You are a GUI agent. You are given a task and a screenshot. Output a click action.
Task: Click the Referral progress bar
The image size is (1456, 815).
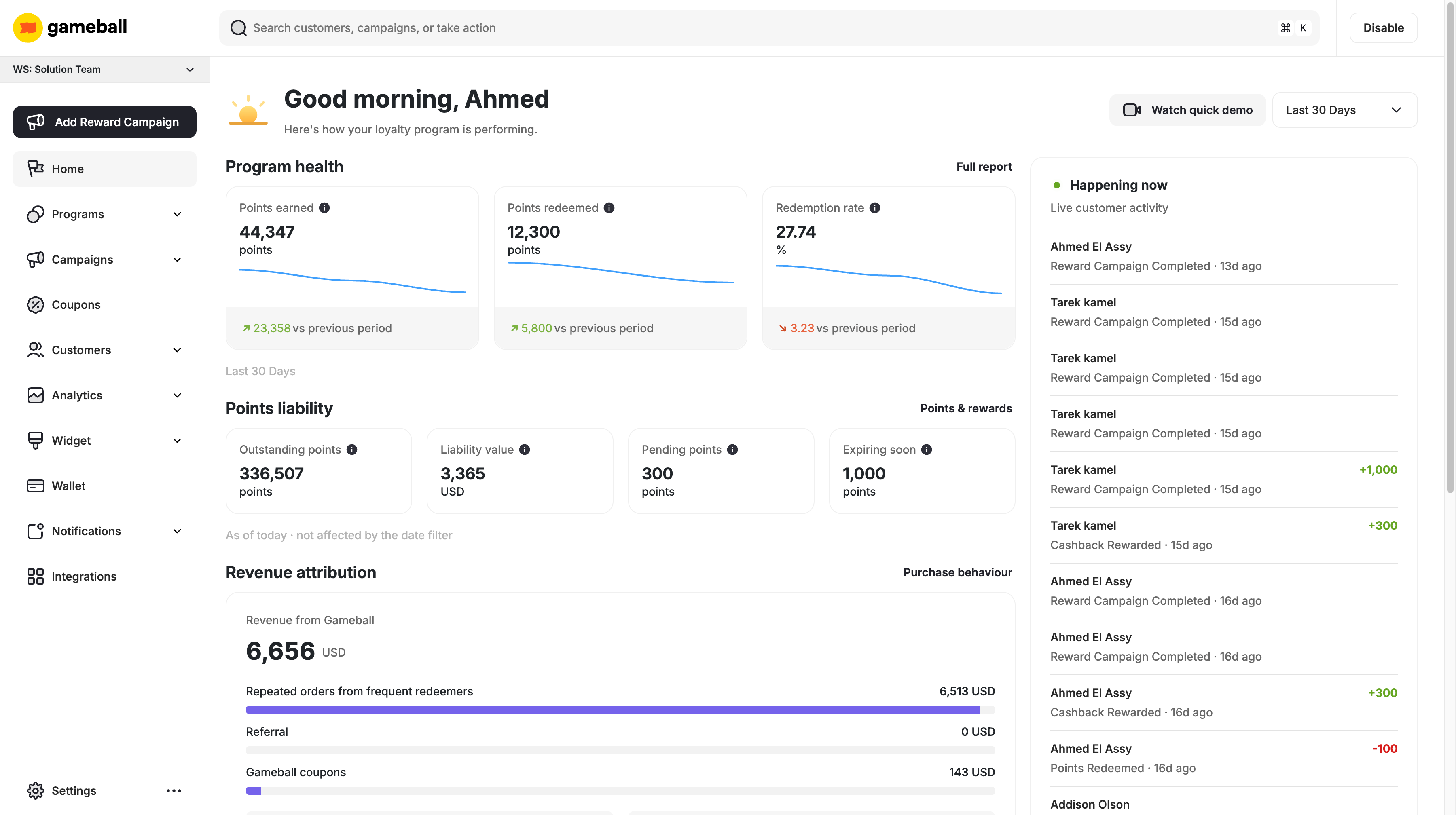tap(620, 750)
